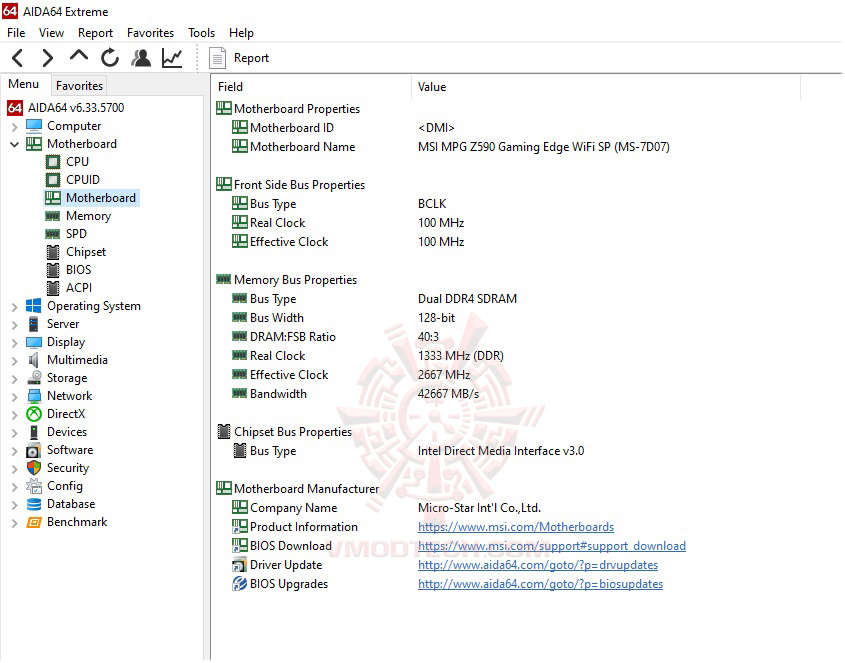Expand the Computer node
The width and height of the screenshot is (845, 663).
pyautogui.click(x=15, y=127)
